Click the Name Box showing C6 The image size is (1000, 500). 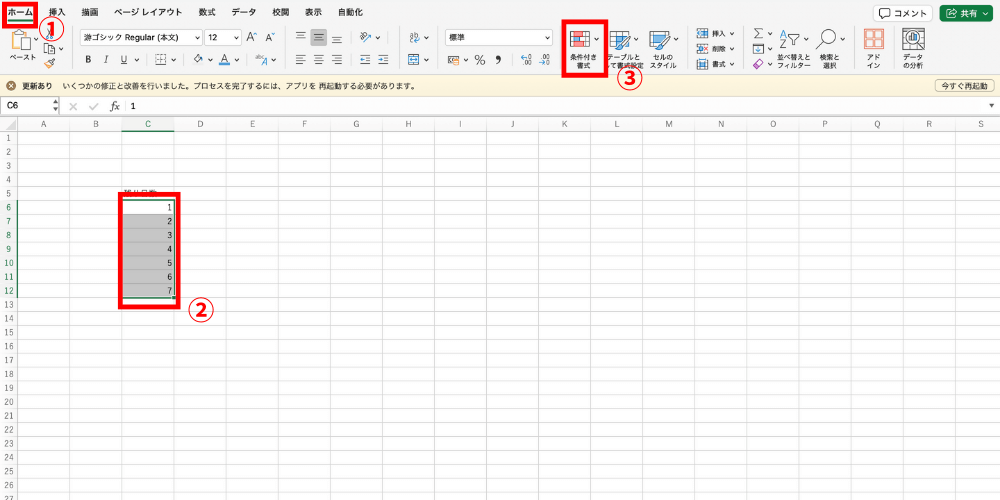tap(29, 106)
